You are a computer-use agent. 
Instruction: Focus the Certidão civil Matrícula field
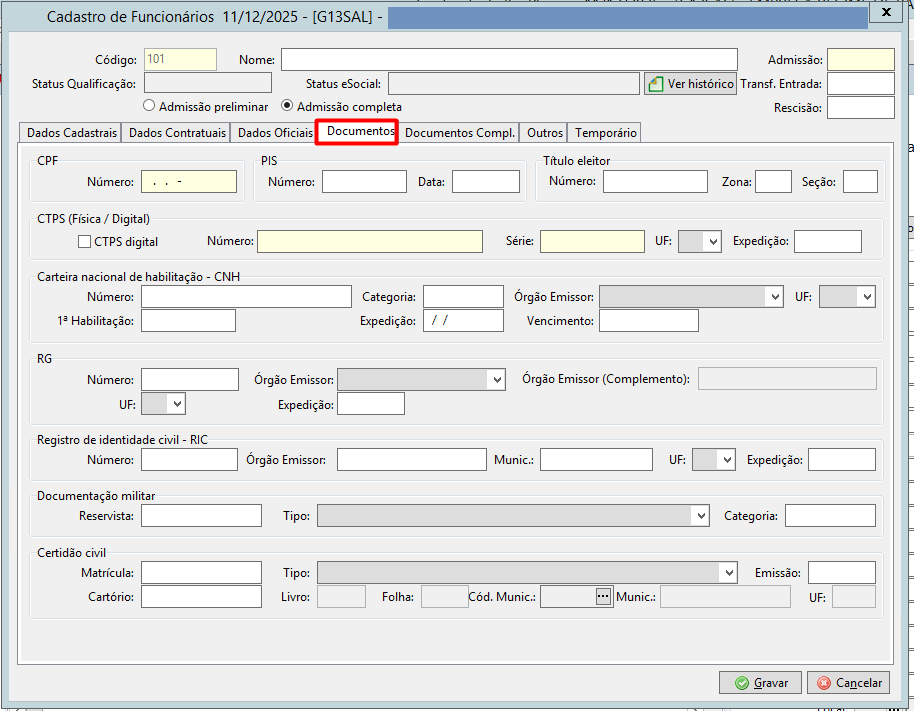(201, 572)
